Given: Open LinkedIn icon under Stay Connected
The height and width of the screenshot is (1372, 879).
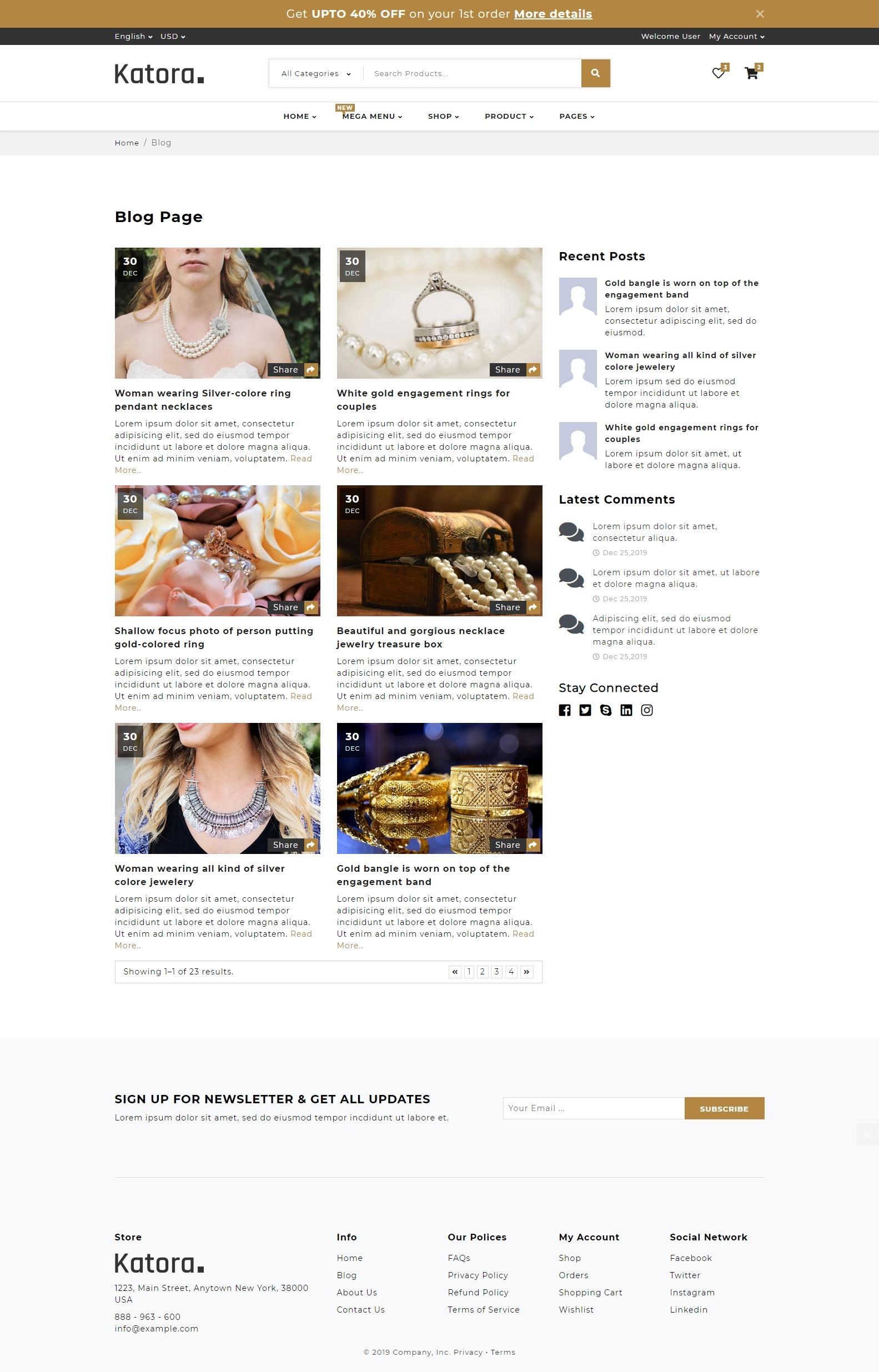Looking at the screenshot, I should (x=626, y=710).
